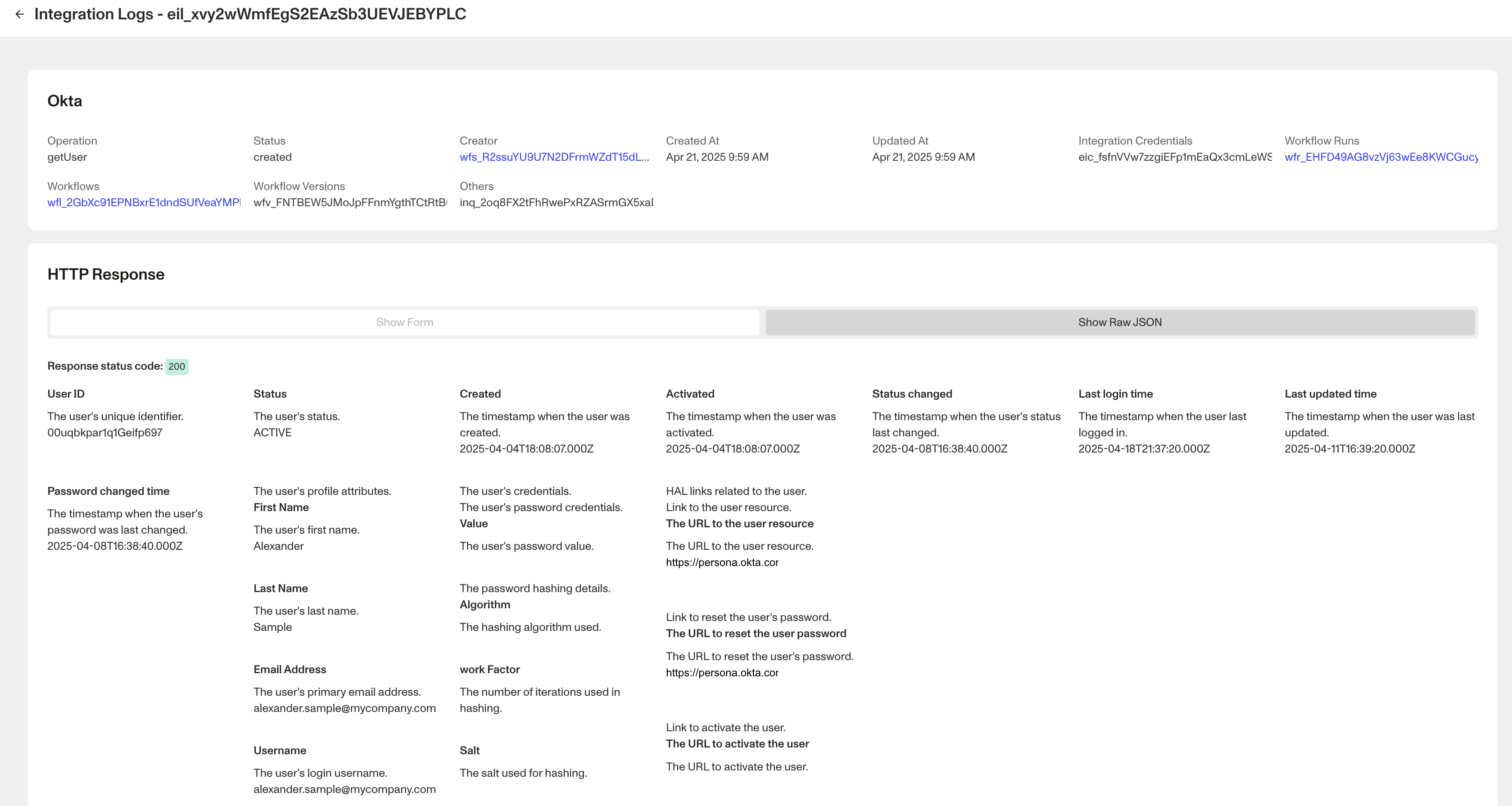The height and width of the screenshot is (806, 1512).
Task: Click the Integration Credentials eic_ value
Action: pyautogui.click(x=1174, y=157)
